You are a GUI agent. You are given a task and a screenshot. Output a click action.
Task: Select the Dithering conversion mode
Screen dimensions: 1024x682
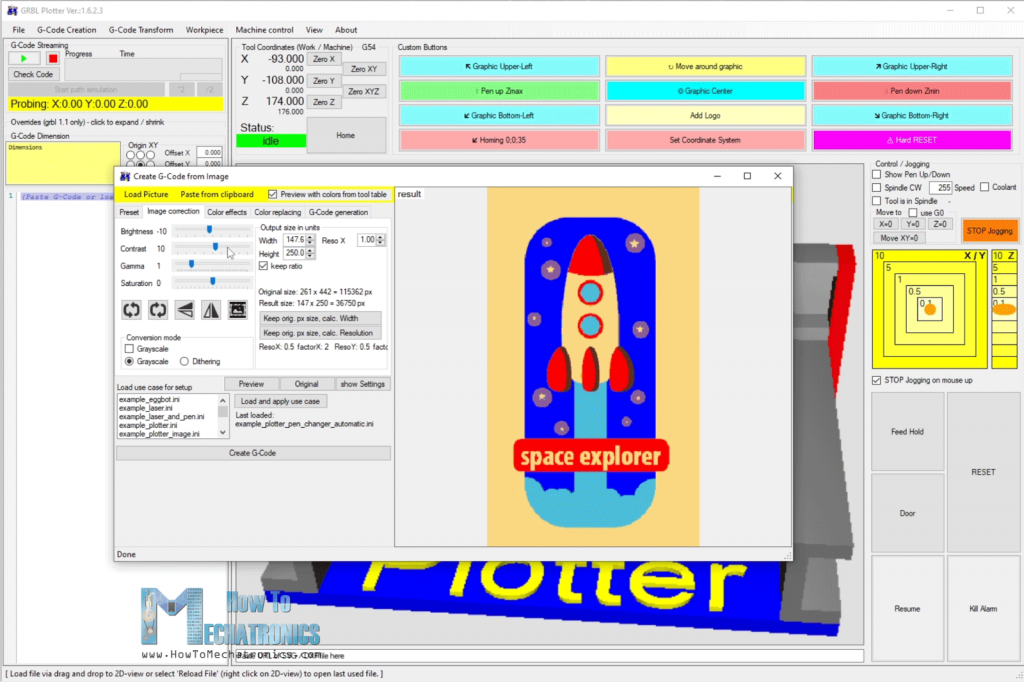click(184, 361)
